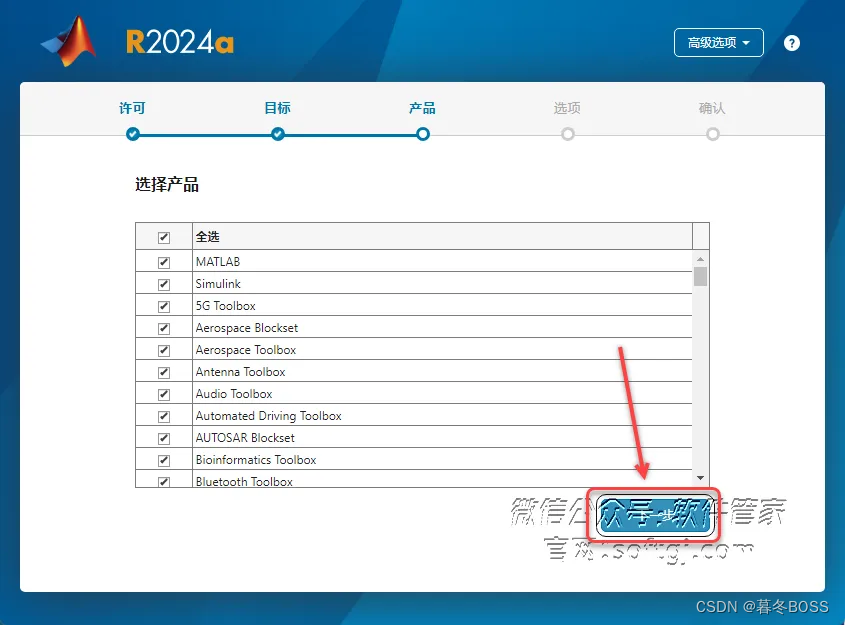Go to the 目标 step tab
This screenshot has height=625, width=845.
pos(278,108)
